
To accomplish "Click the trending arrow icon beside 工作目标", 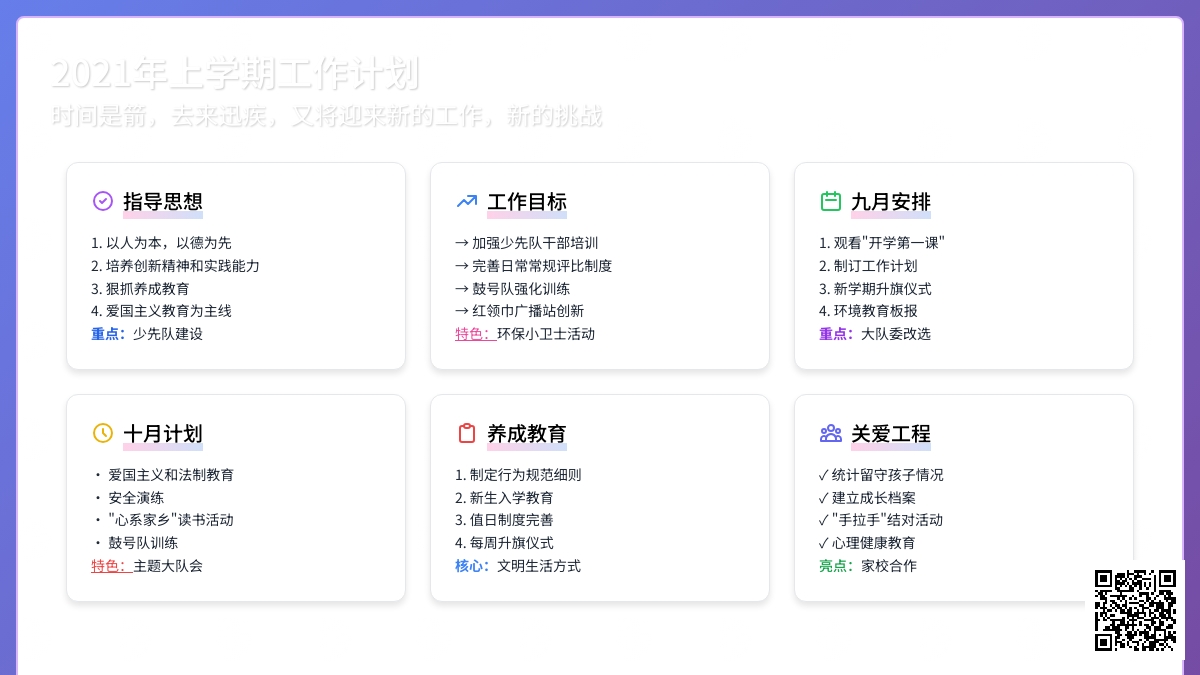I will coord(467,201).
